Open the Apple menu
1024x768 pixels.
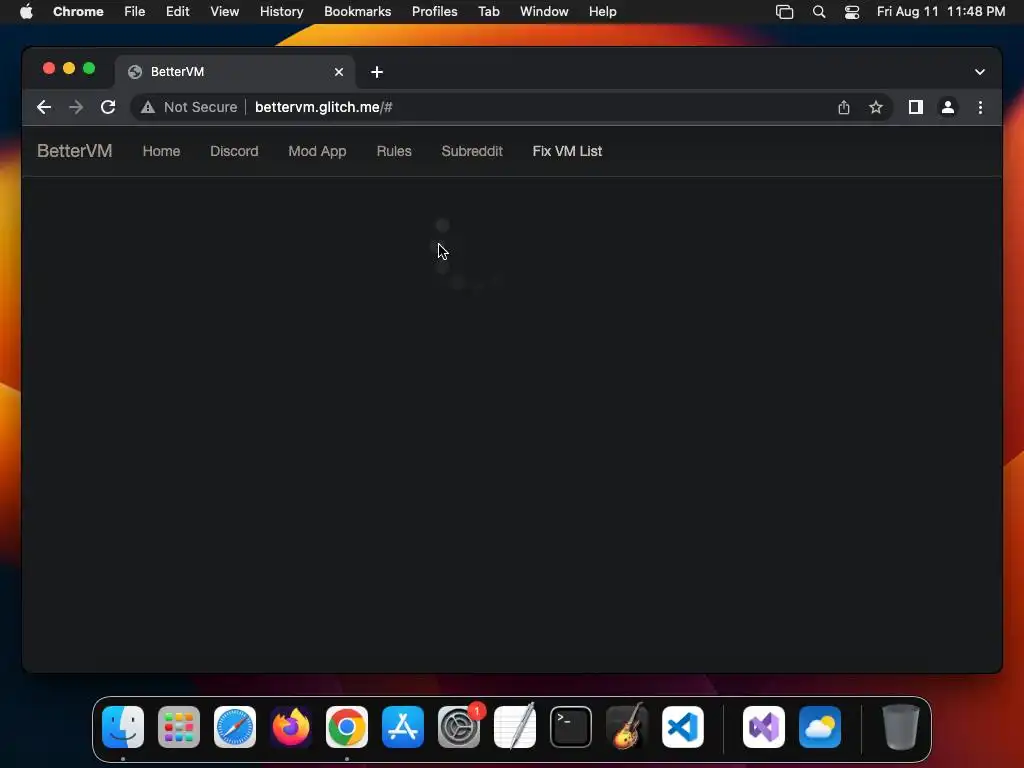coord(26,12)
